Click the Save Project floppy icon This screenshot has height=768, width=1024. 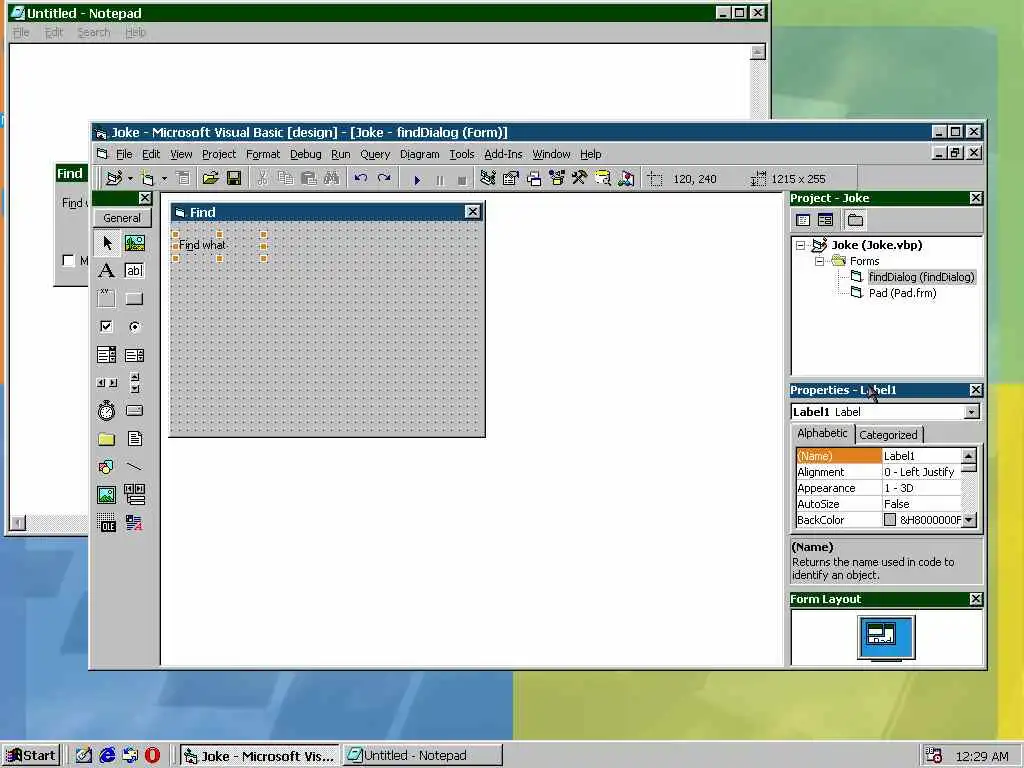234,178
